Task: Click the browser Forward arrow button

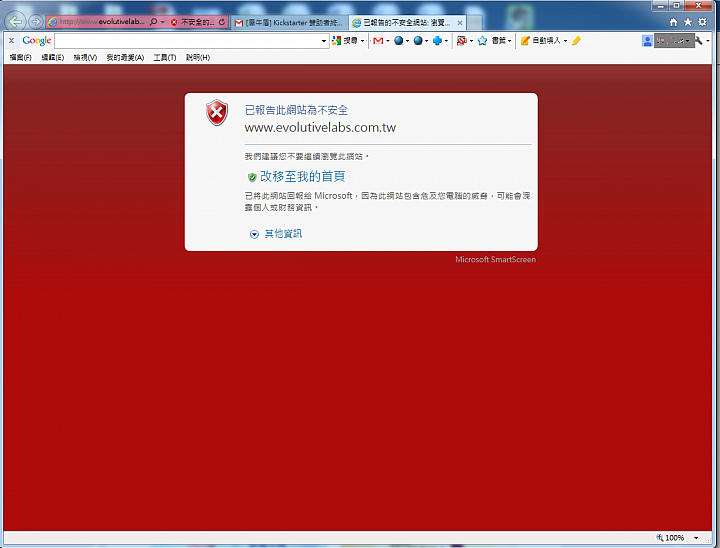Action: coord(36,22)
